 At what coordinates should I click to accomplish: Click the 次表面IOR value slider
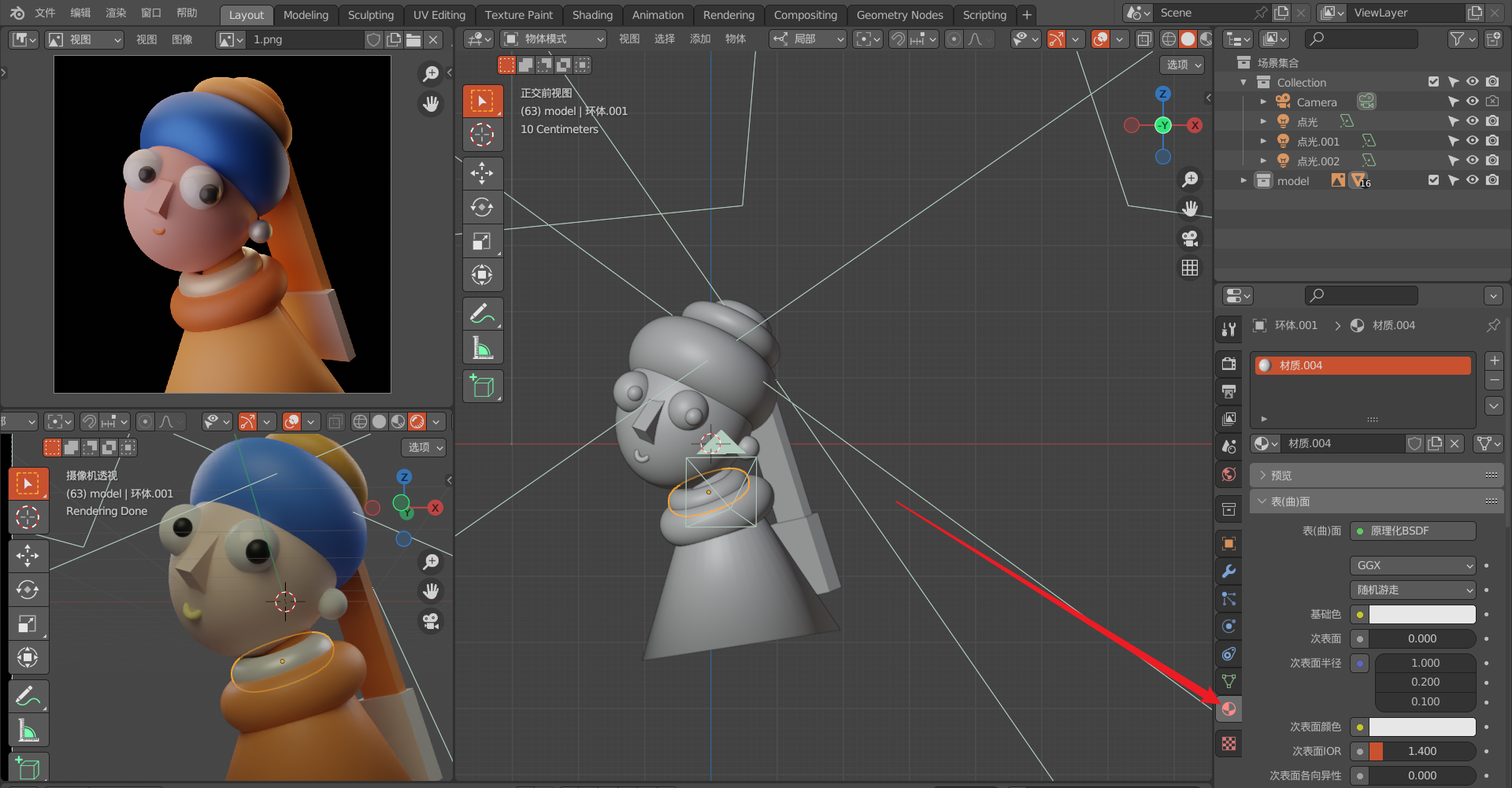point(1422,751)
